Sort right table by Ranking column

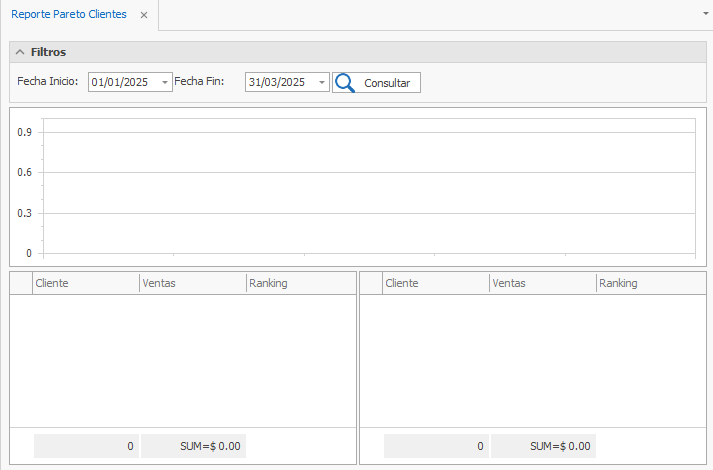coord(649,283)
